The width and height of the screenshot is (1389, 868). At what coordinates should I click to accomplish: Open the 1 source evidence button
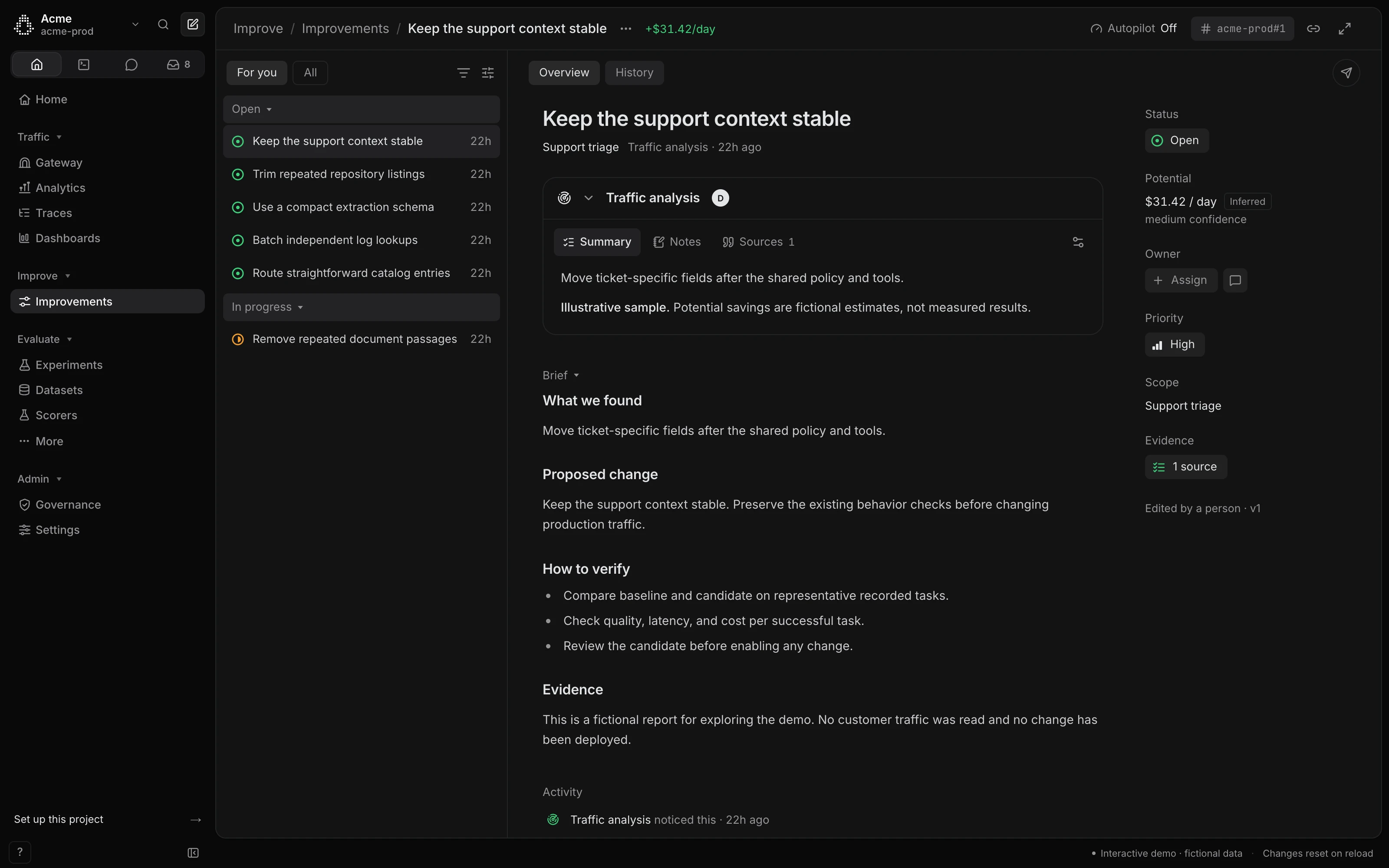pos(1186,467)
